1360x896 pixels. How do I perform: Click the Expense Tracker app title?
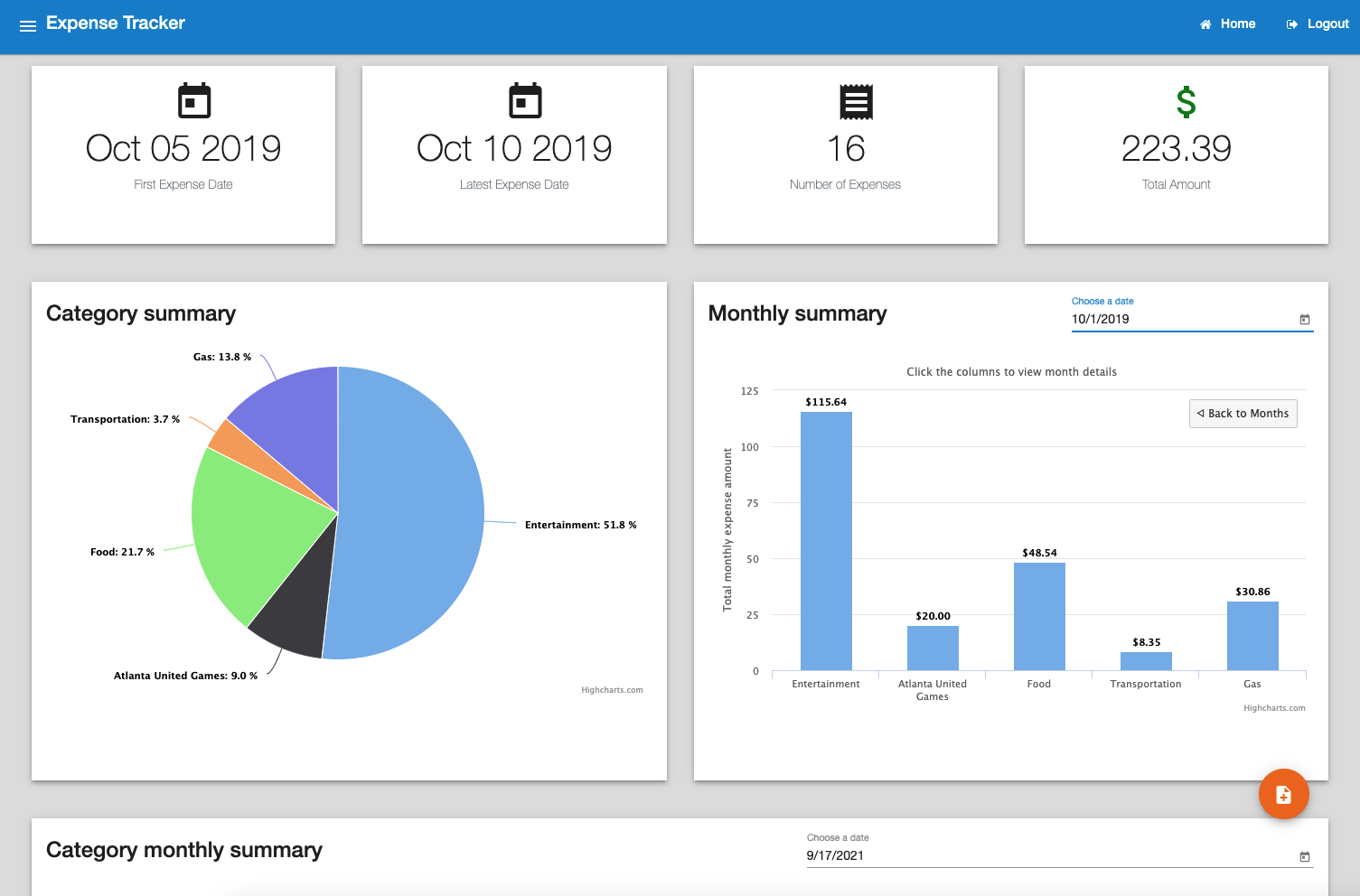pyautogui.click(x=116, y=23)
